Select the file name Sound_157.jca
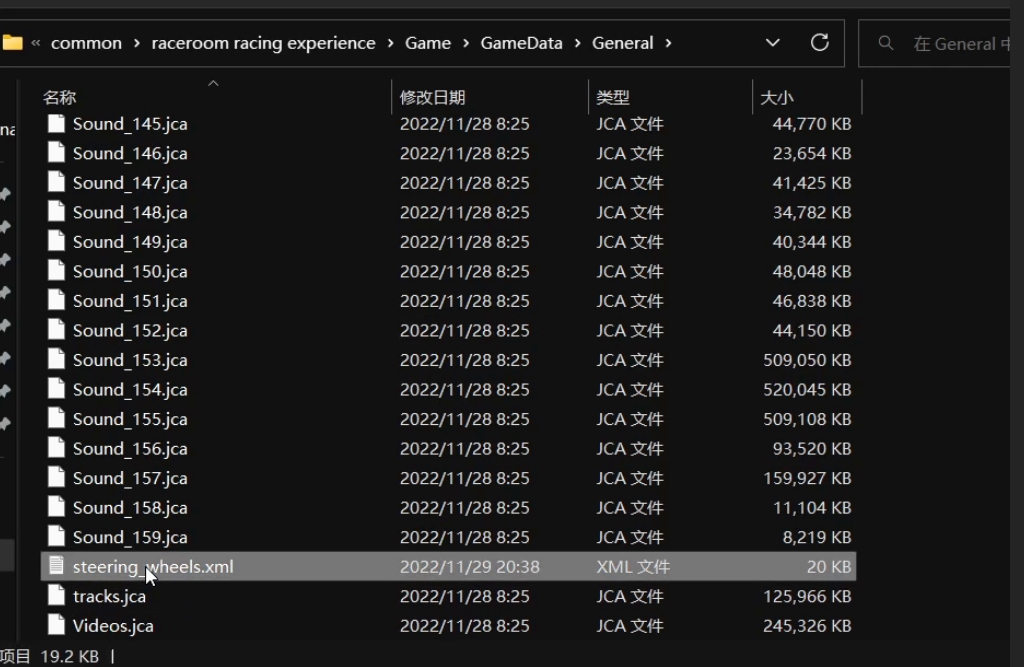 click(130, 478)
